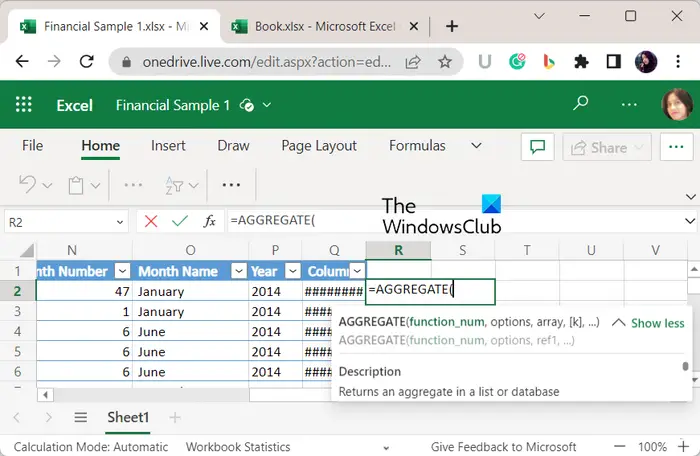Open the Office app launcher grid
This screenshot has height=456, width=700.
24,105
